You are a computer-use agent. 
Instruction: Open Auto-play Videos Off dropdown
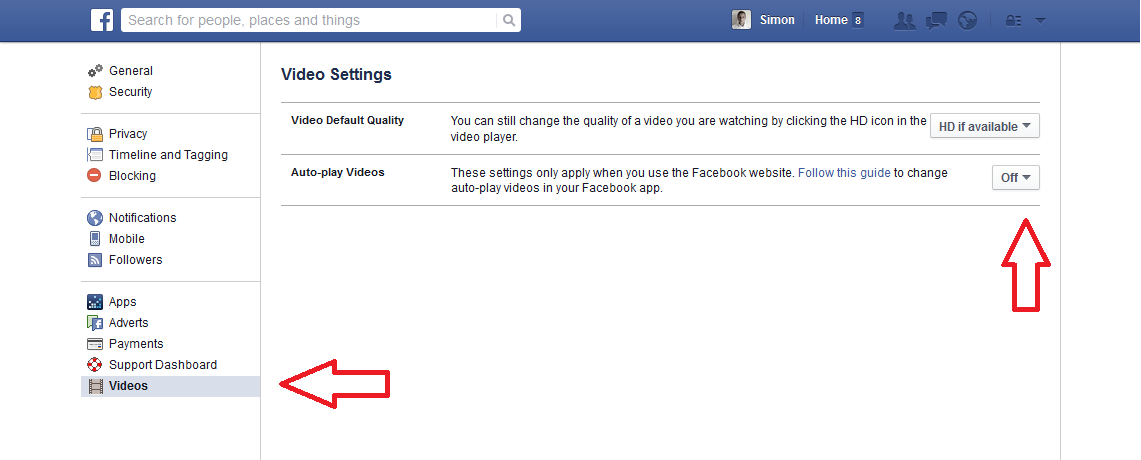1016,178
